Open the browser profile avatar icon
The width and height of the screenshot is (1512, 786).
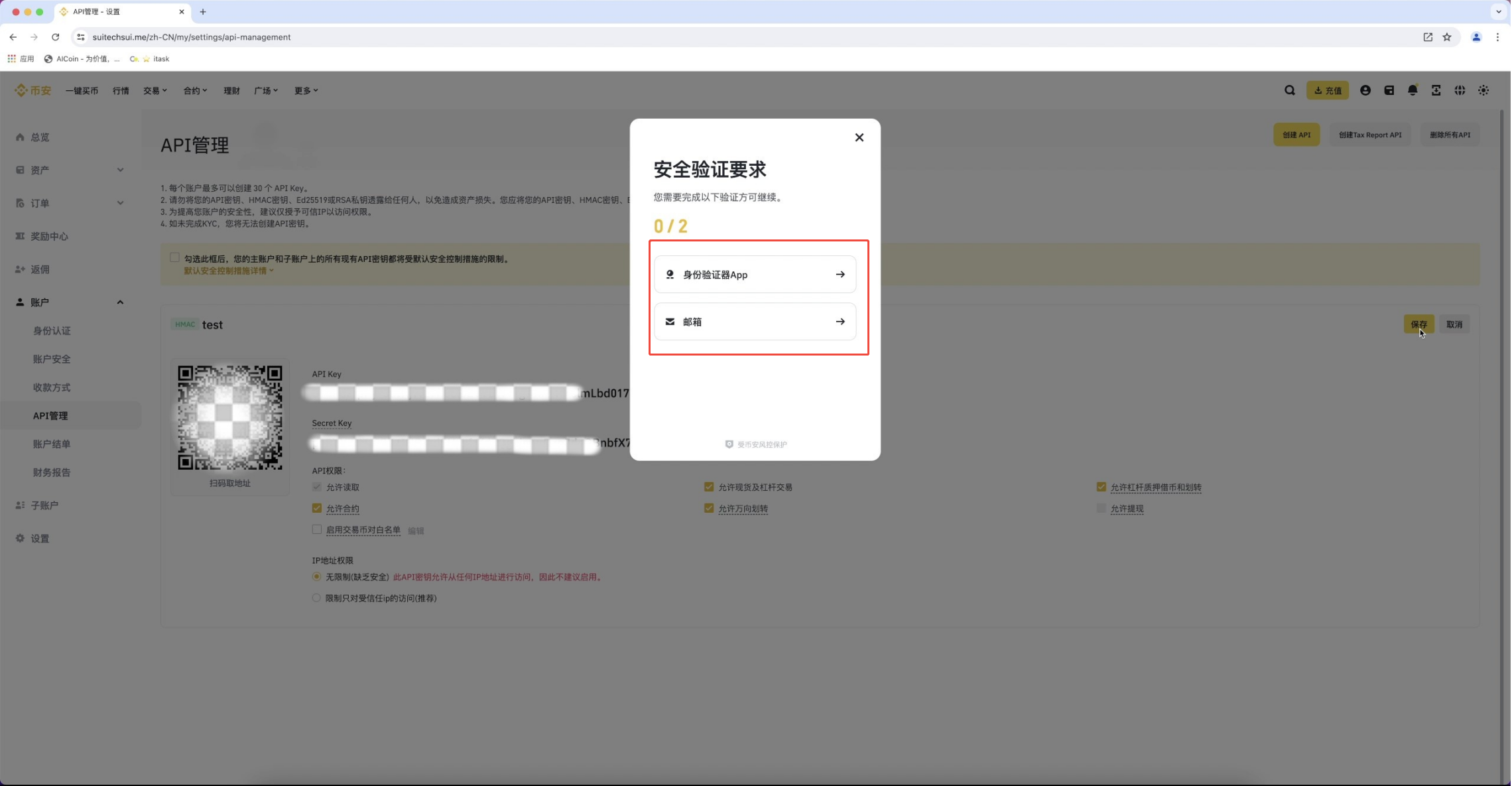[1476, 37]
